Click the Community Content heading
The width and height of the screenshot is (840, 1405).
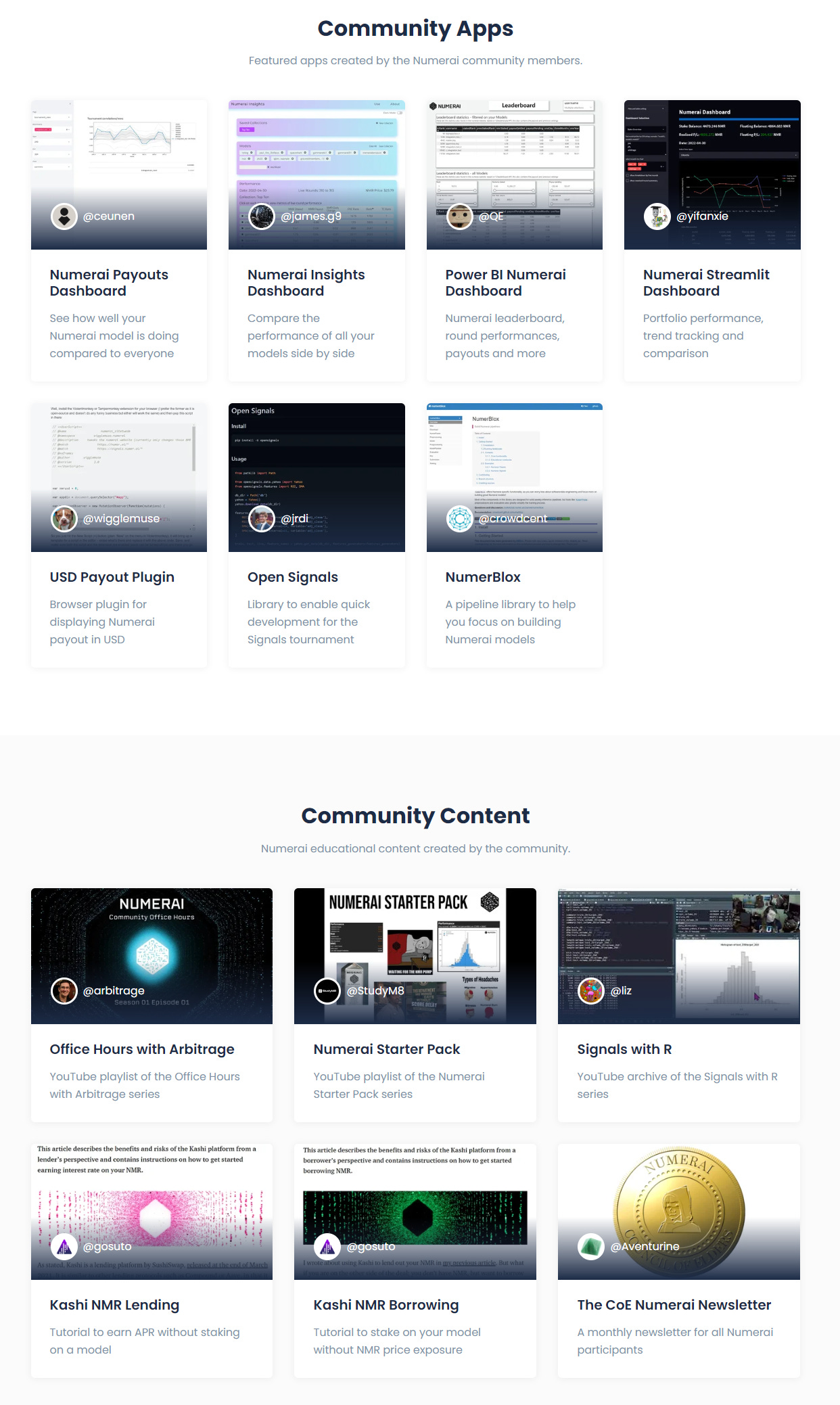coord(415,816)
